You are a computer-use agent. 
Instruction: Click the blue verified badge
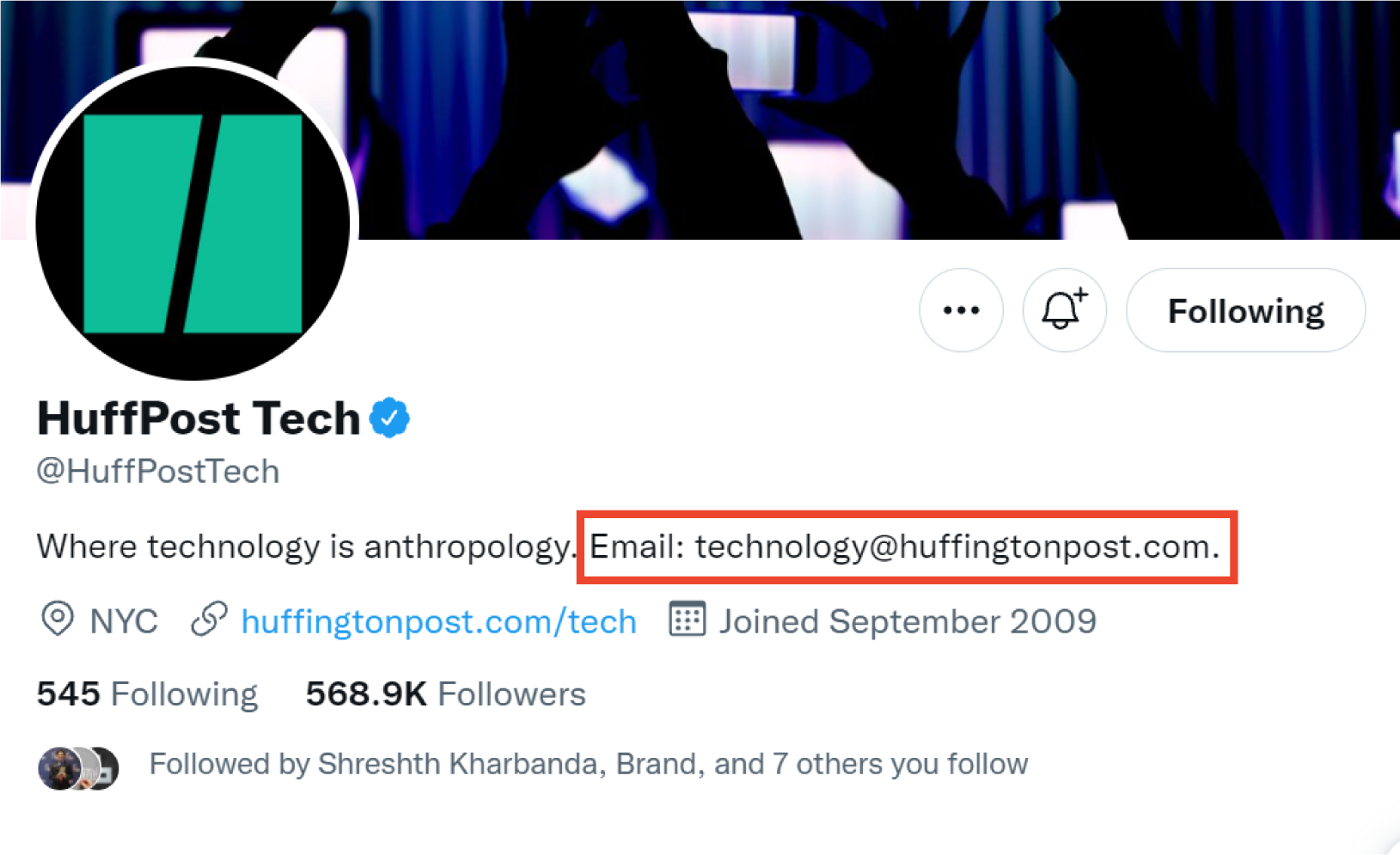(x=389, y=418)
